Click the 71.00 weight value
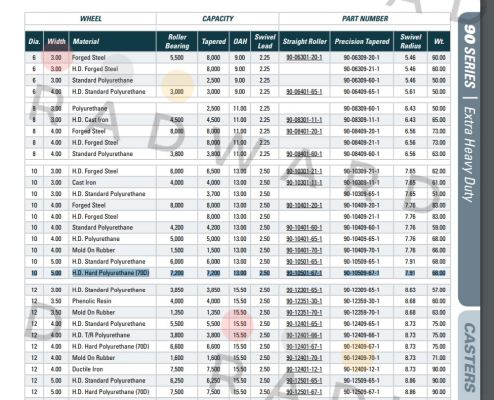 coord(439,358)
